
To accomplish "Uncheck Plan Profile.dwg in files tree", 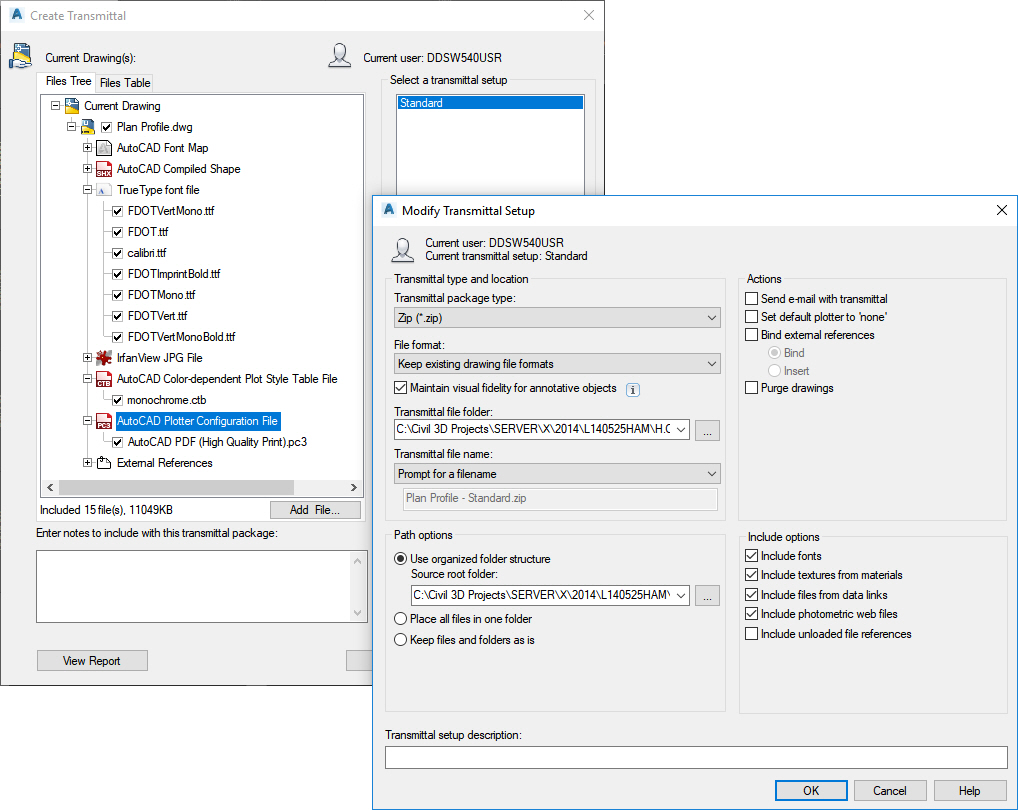I will click(106, 127).
